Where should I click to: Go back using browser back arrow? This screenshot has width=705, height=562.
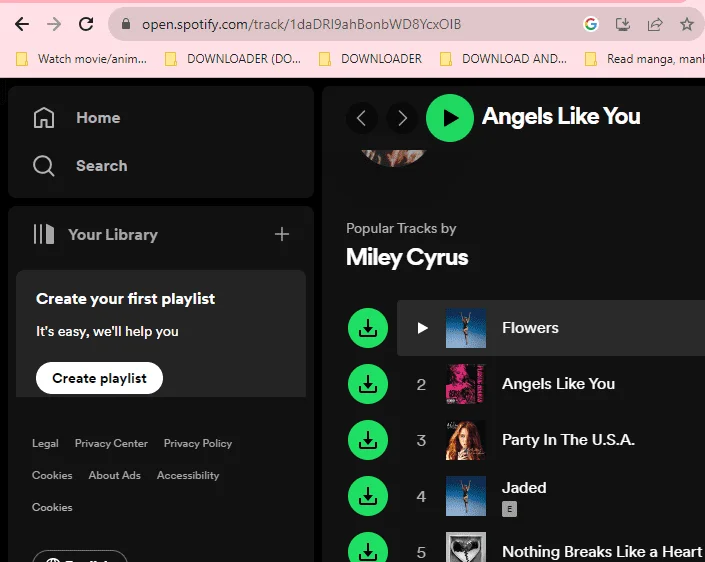point(22,24)
